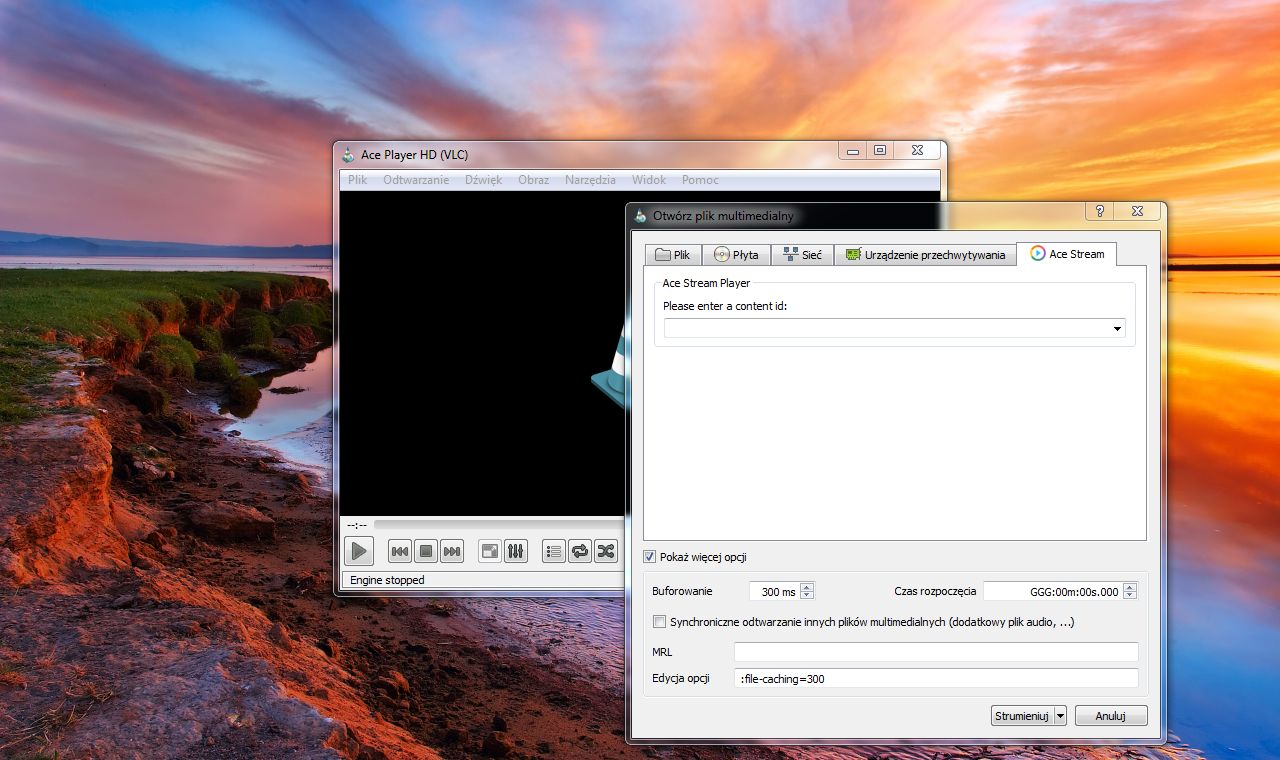Screen dimensions: 1280x760
Task: Toggle shuffle random playback icon
Action: (606, 551)
